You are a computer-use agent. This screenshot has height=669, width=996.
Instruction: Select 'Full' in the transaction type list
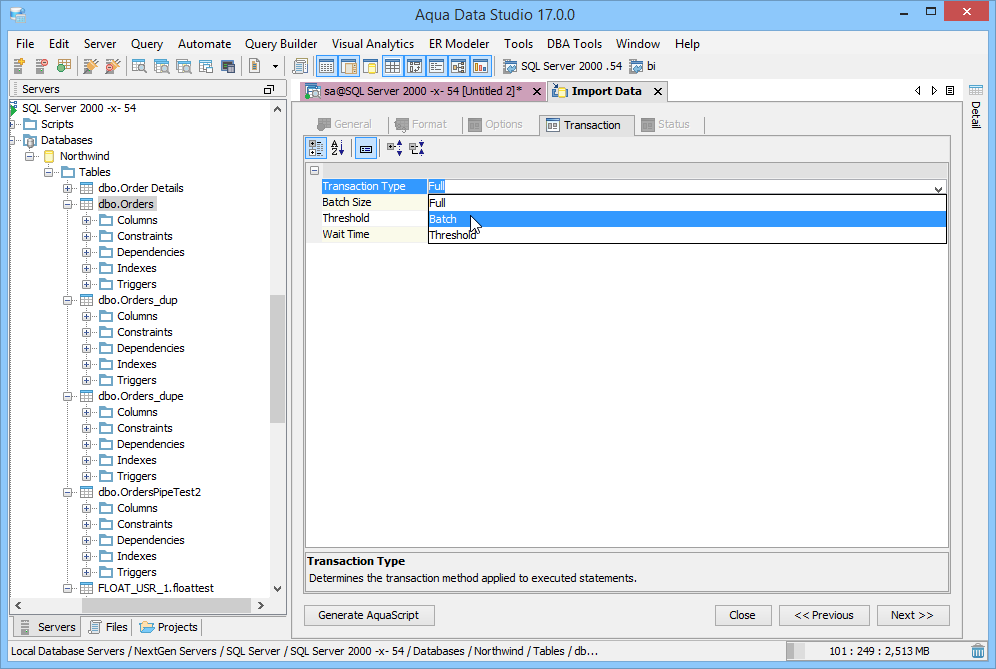(x=687, y=203)
